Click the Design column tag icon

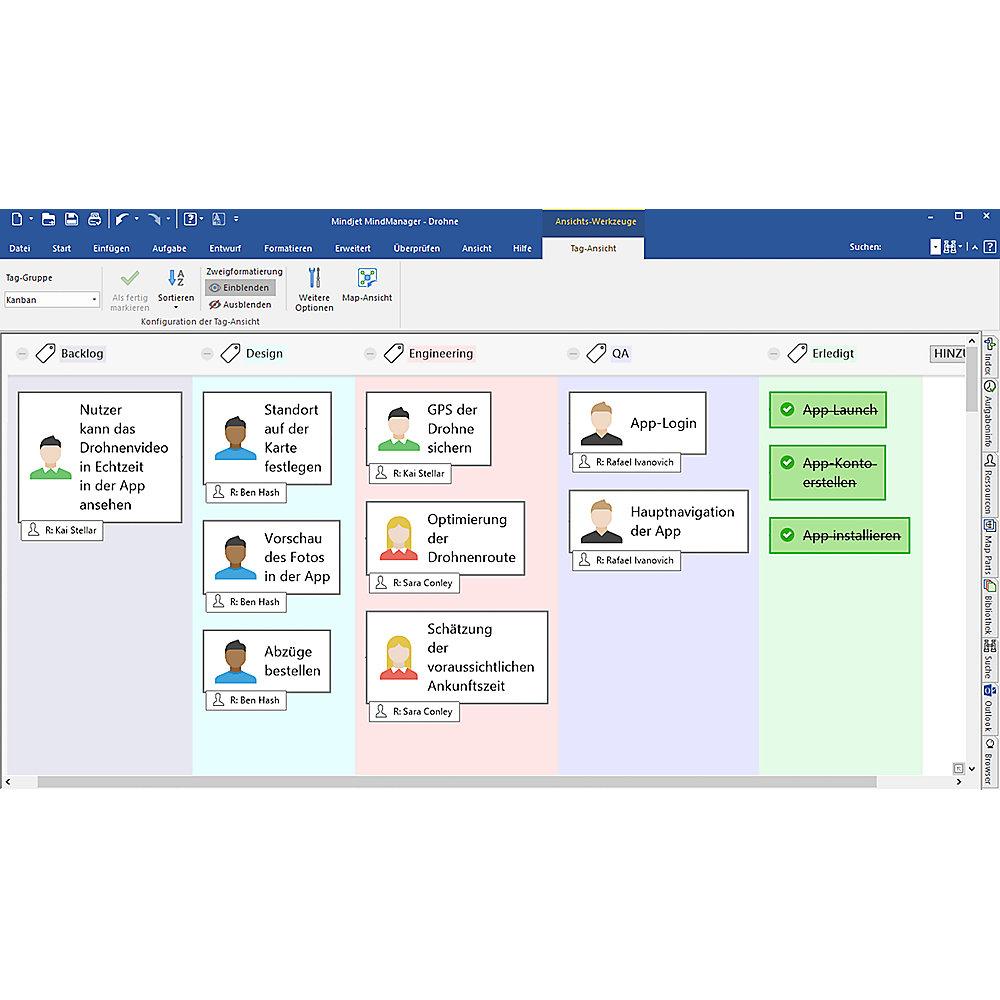pyautogui.click(x=230, y=353)
